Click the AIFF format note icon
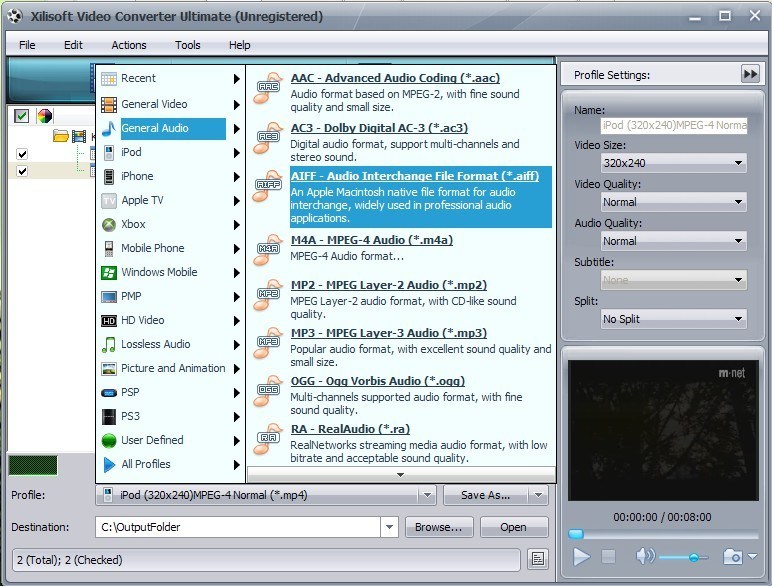 268,186
